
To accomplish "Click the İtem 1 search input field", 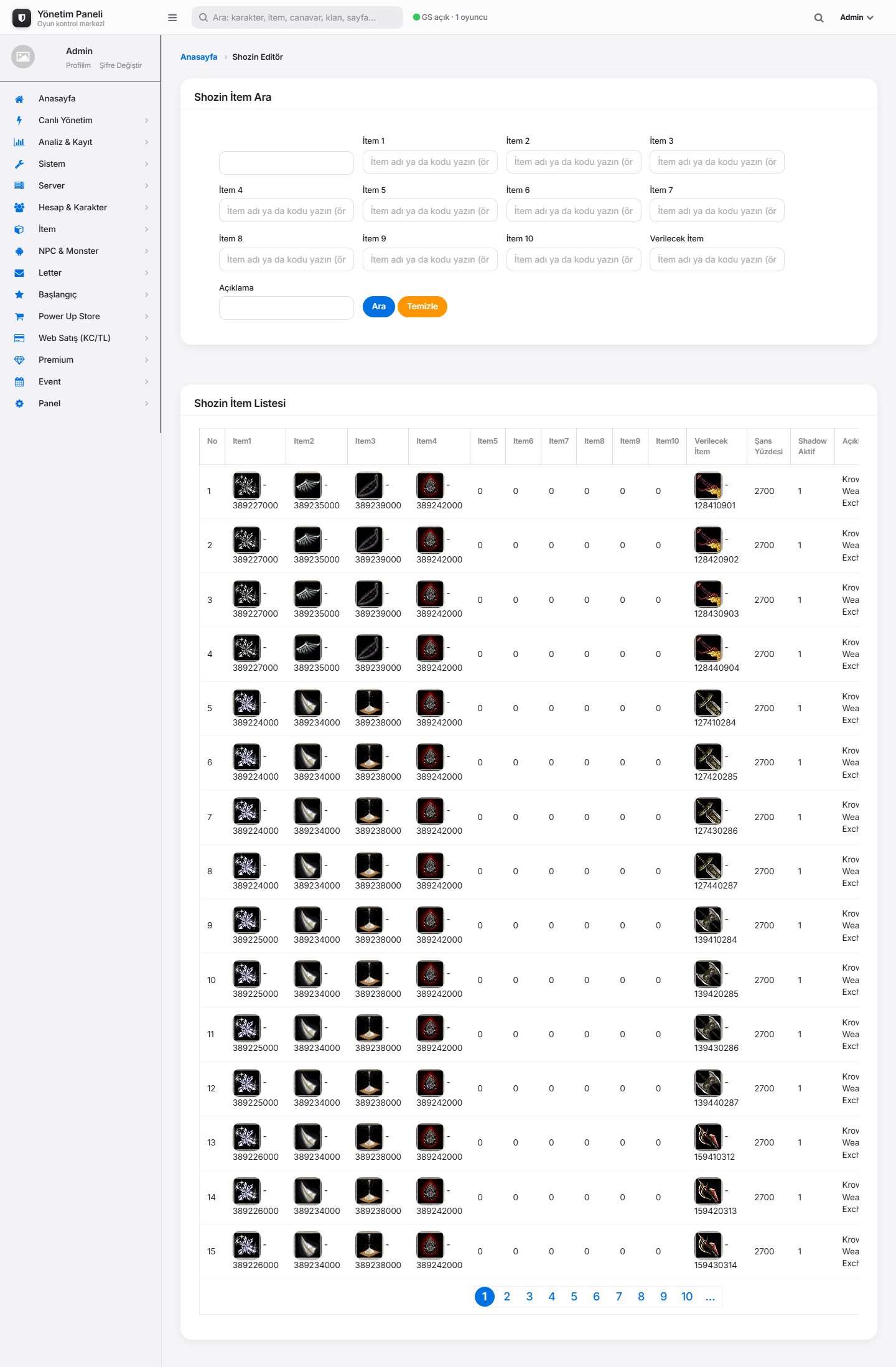I will point(430,162).
